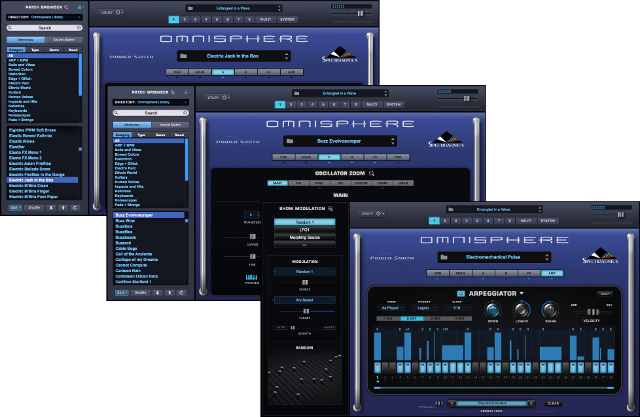Toggle arpeggiator step 1 button

[x=378, y=367]
